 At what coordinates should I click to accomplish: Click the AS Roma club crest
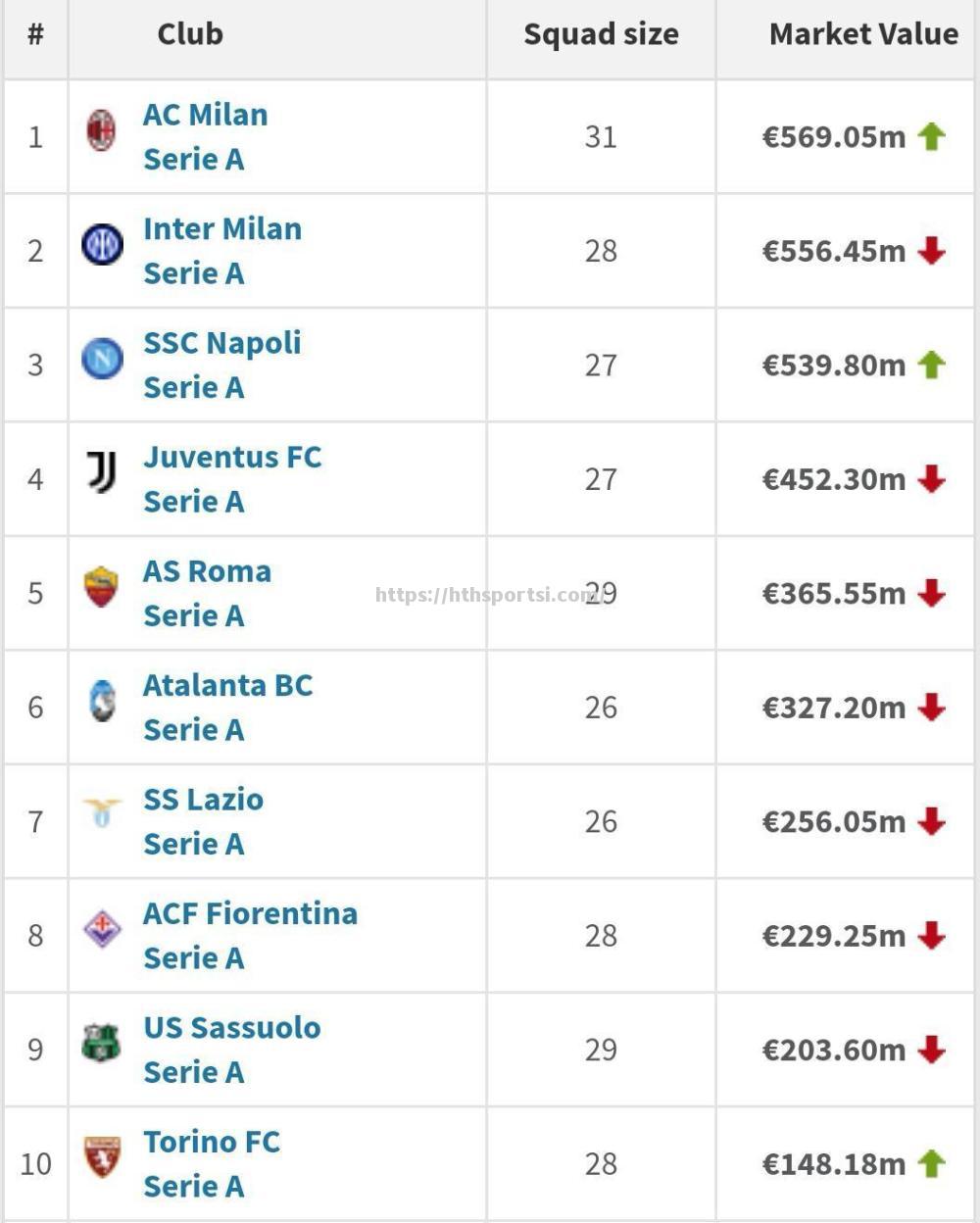101,587
